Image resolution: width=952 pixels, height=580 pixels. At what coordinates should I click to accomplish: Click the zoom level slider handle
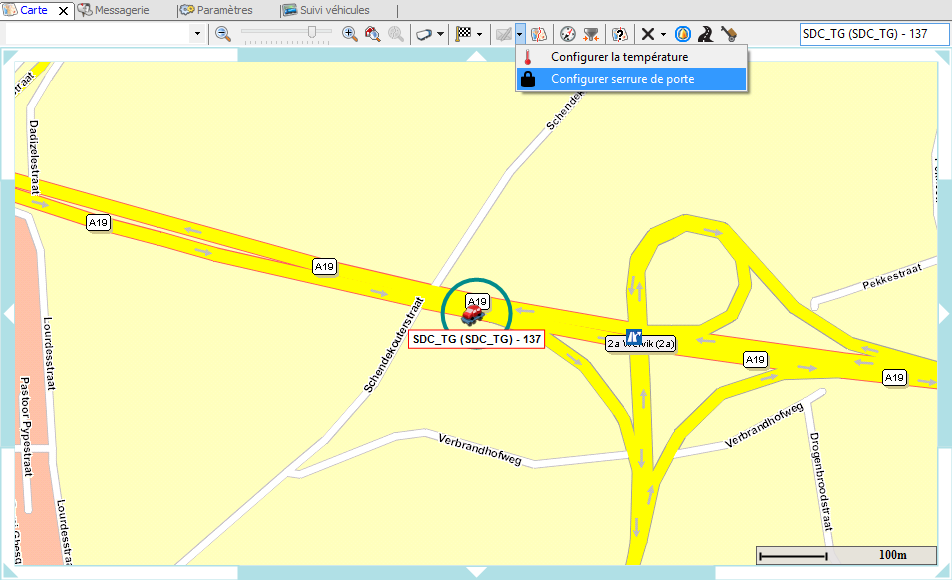click(x=313, y=33)
